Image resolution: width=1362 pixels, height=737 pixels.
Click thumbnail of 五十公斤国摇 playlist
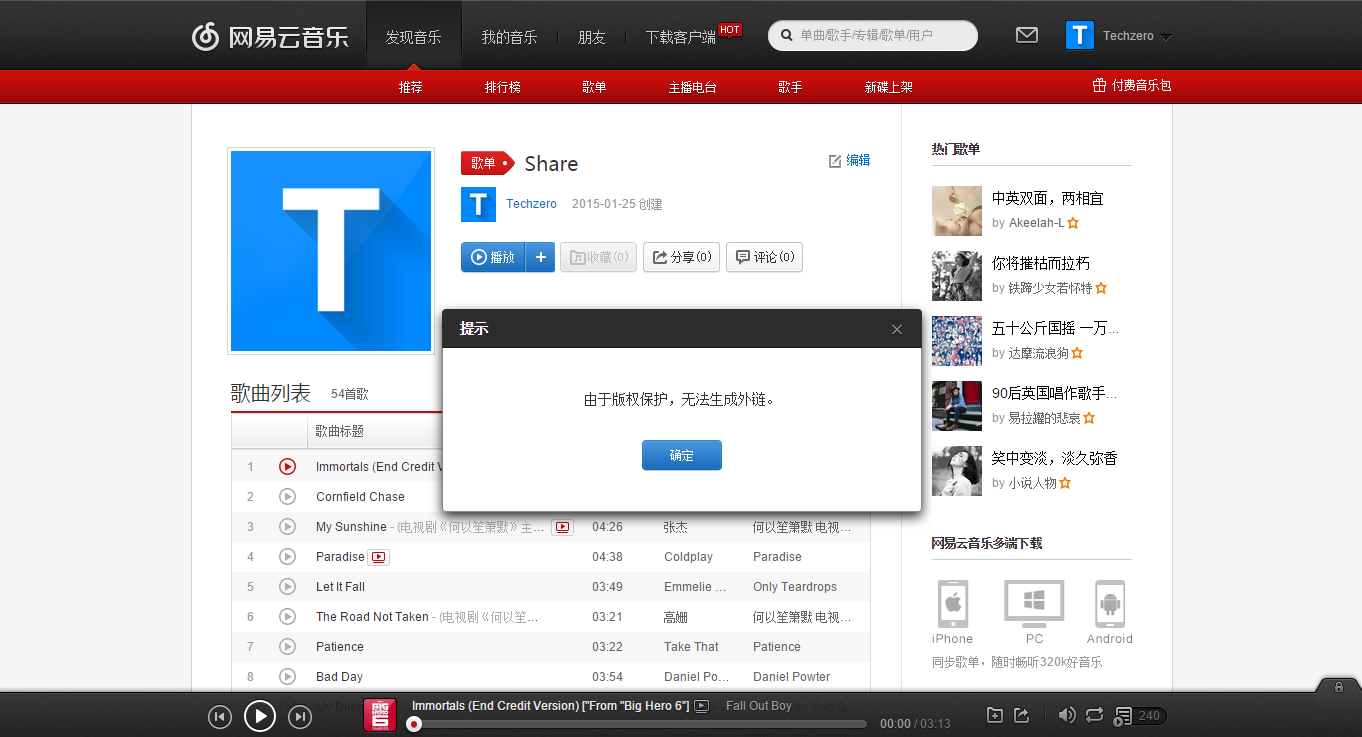(957, 341)
